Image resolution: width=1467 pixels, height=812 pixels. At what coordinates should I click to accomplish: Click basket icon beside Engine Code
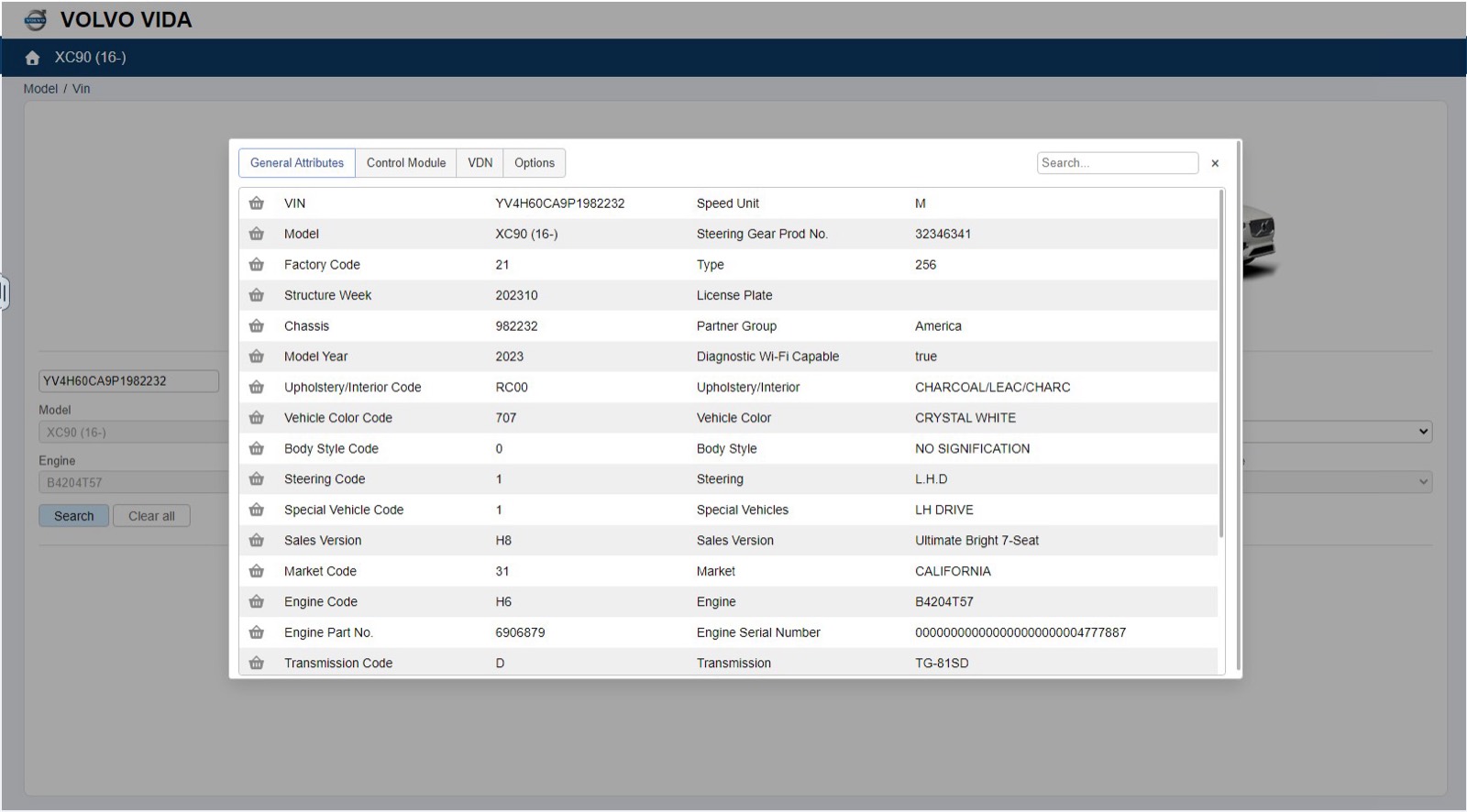point(257,602)
